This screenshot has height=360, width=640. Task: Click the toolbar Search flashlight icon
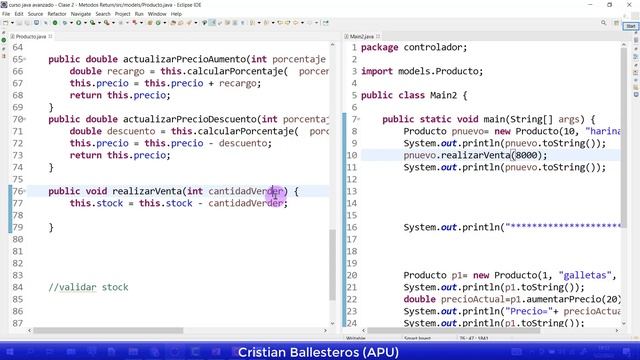pyautogui.click(x=189, y=23)
